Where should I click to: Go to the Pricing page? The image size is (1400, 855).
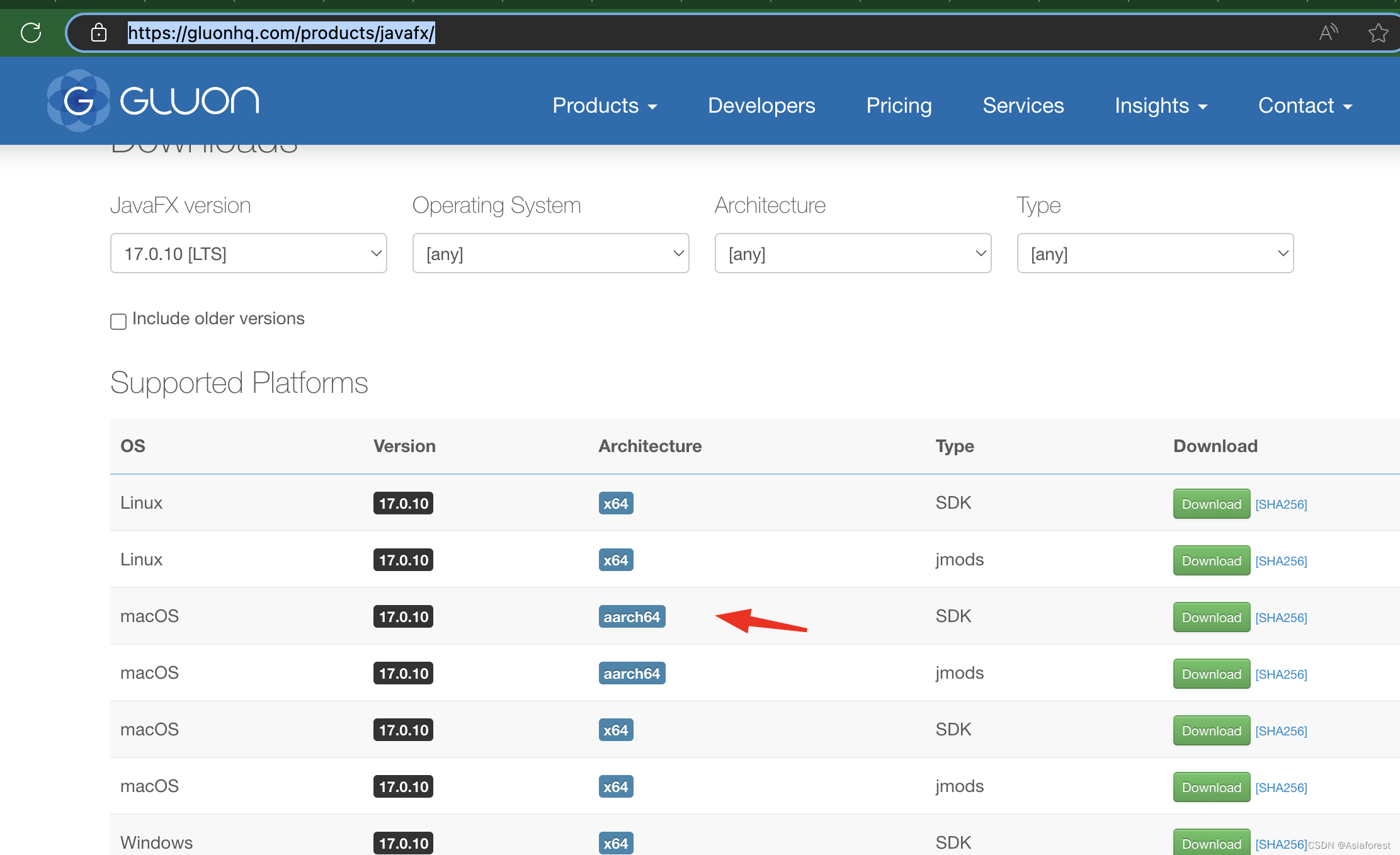point(899,106)
